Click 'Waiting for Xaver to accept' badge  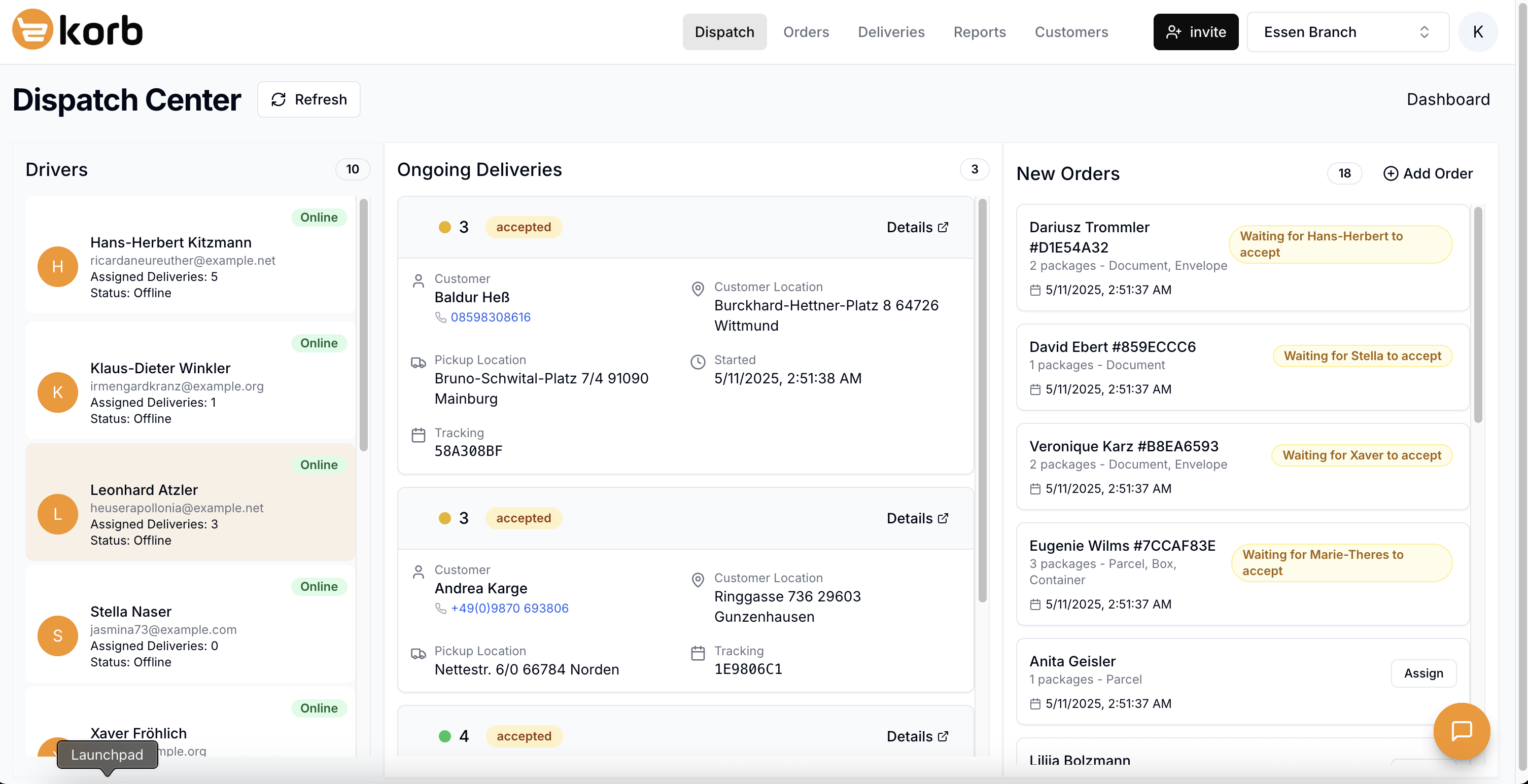[x=1362, y=455]
